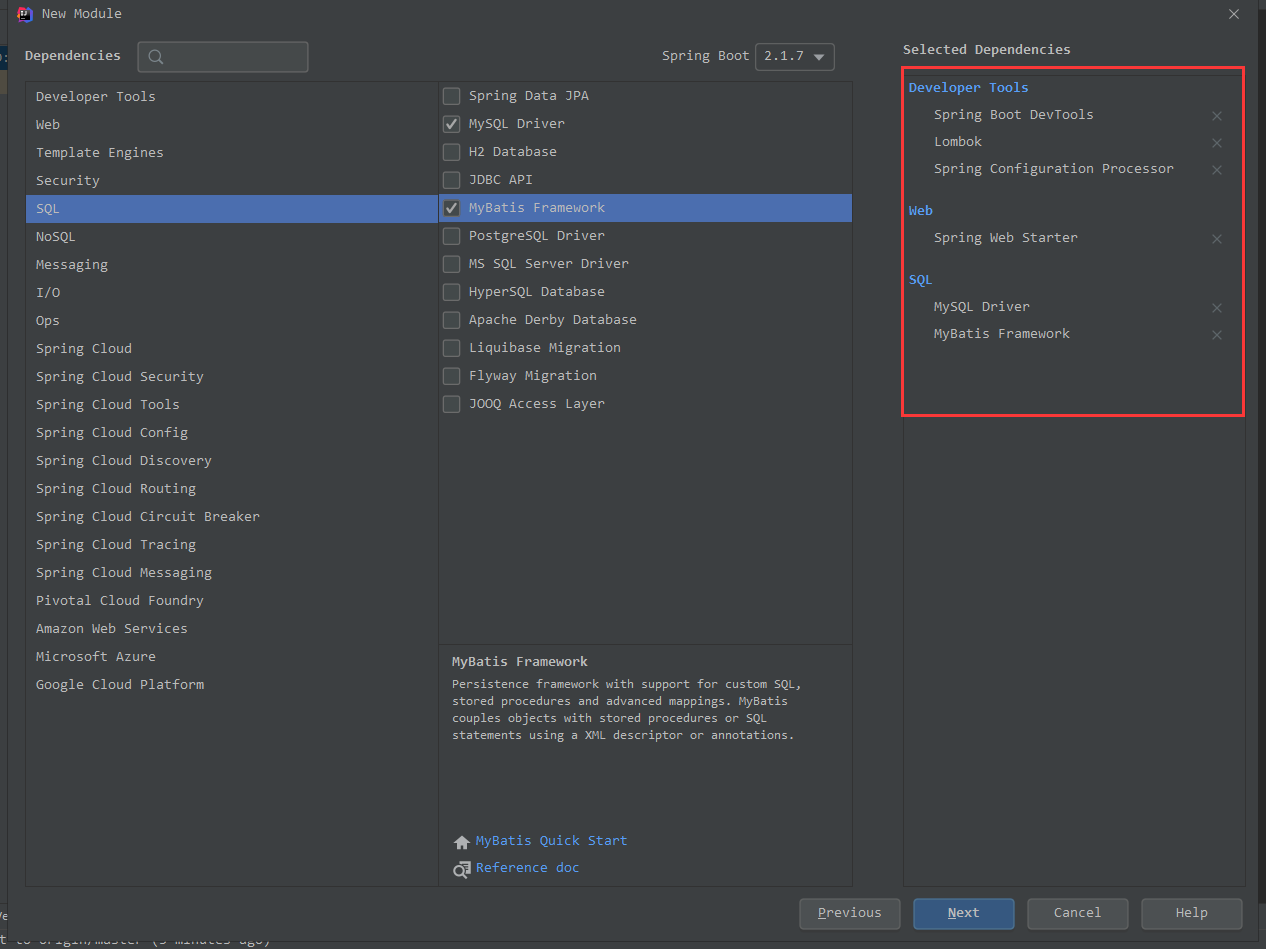
Task: Click Spring Web Starter in selected list
Action: pyautogui.click(x=1005, y=238)
